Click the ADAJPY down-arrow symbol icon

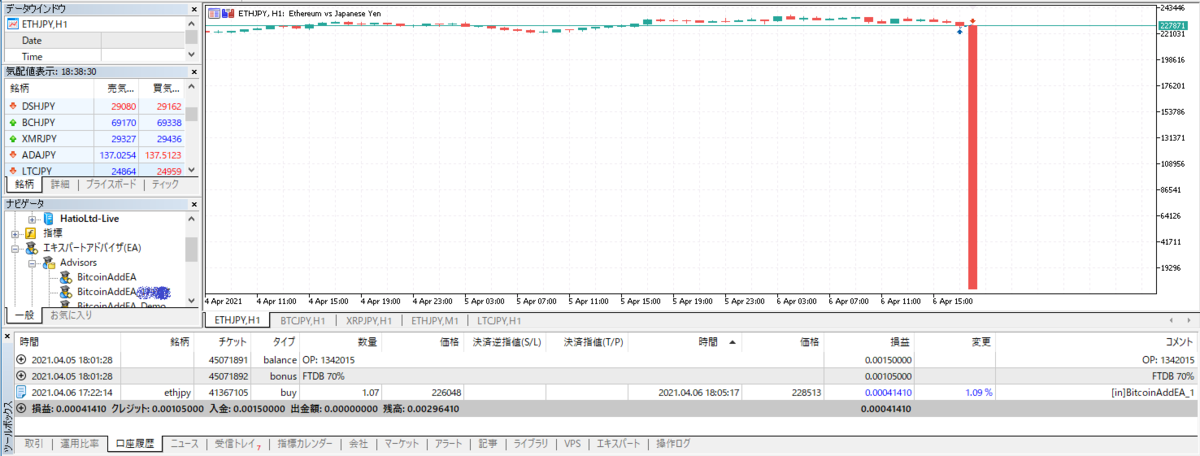pyautogui.click(x=13, y=155)
